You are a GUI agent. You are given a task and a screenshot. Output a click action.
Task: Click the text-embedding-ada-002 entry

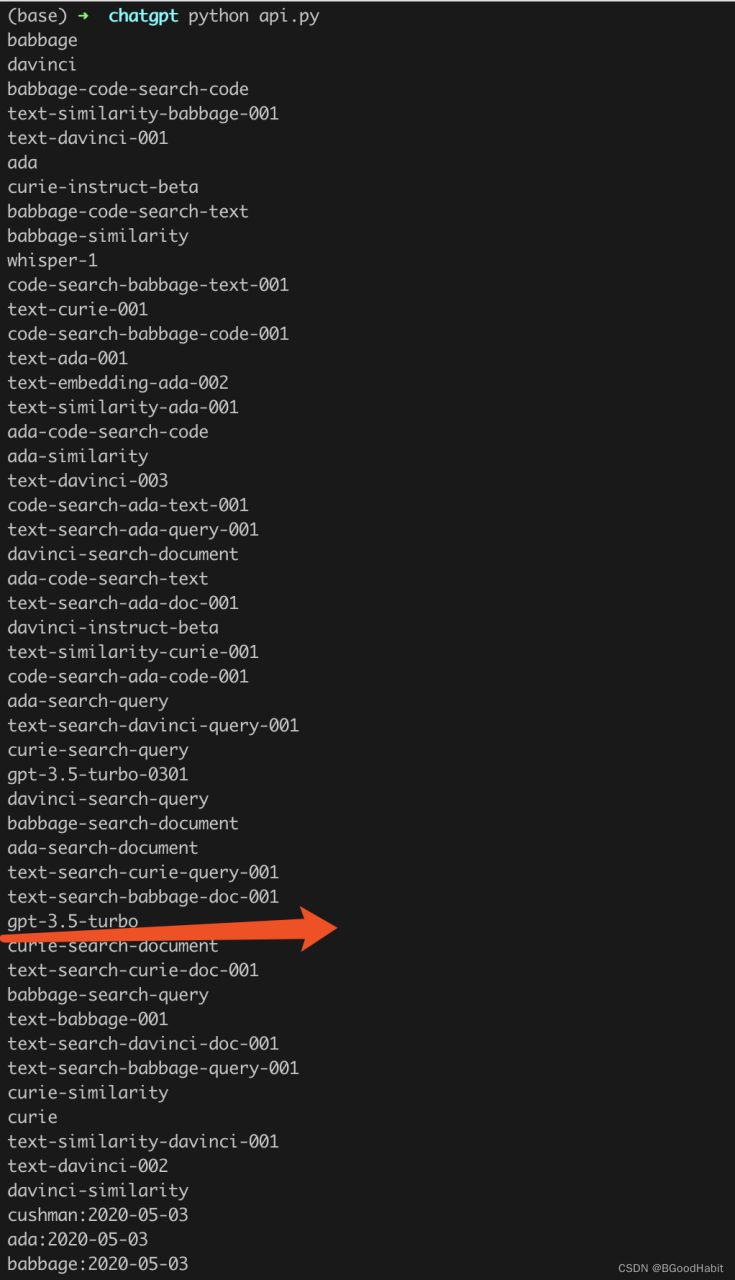118,382
